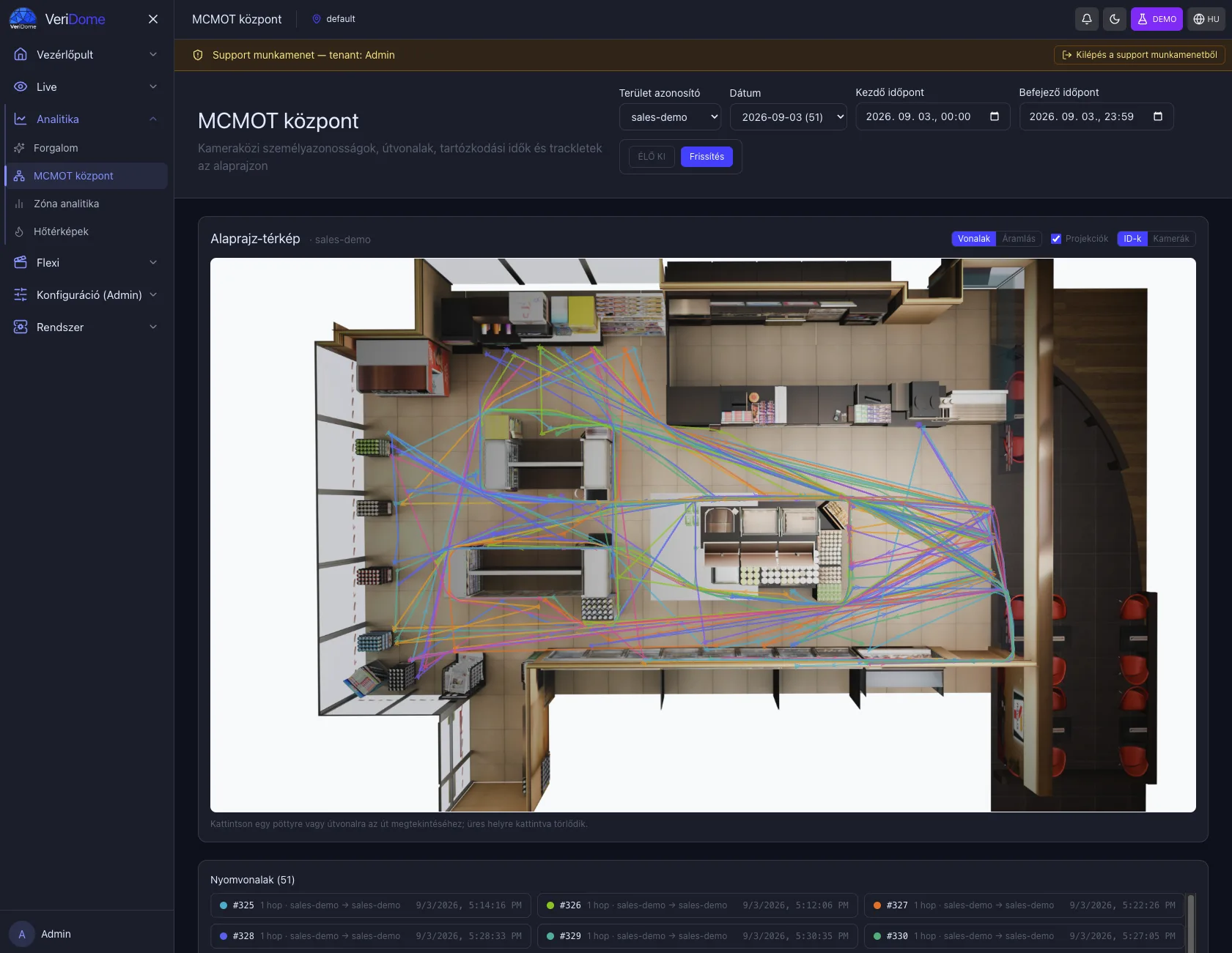This screenshot has height=953, width=1232.
Task: Expand the Vezérlőpult menu section
Action: pos(86,54)
